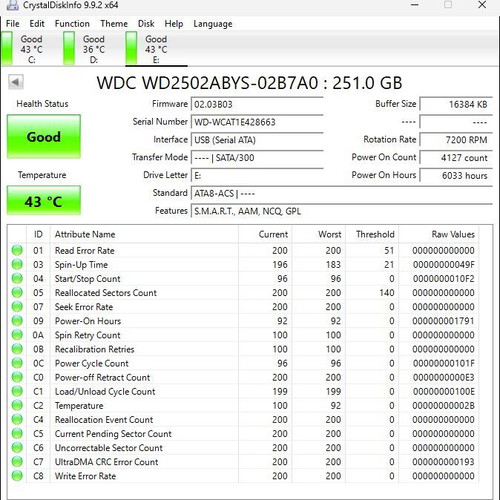Click green status dot for Power Cycle Count

point(17,363)
